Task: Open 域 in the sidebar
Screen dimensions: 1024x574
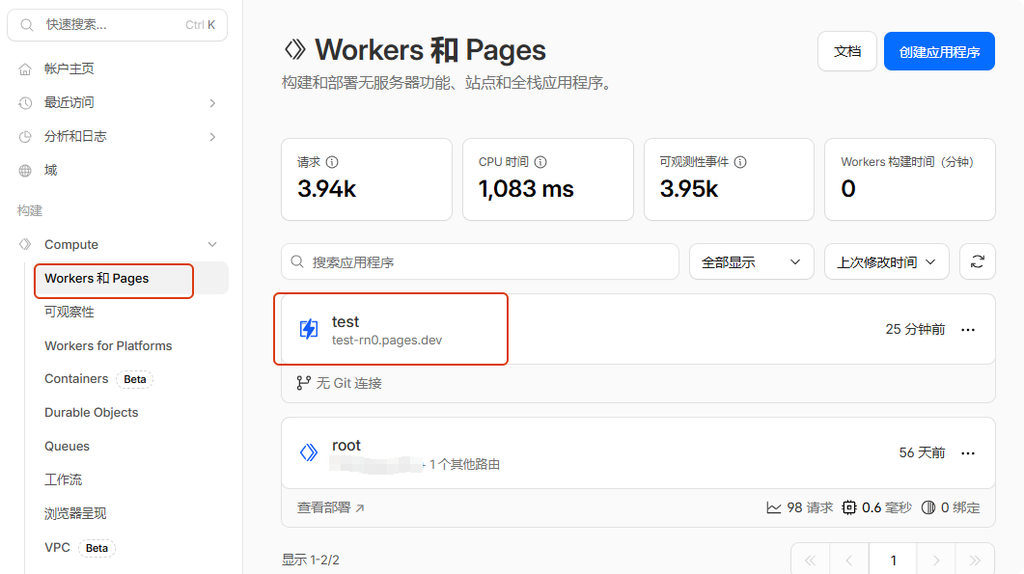Action: [50, 170]
